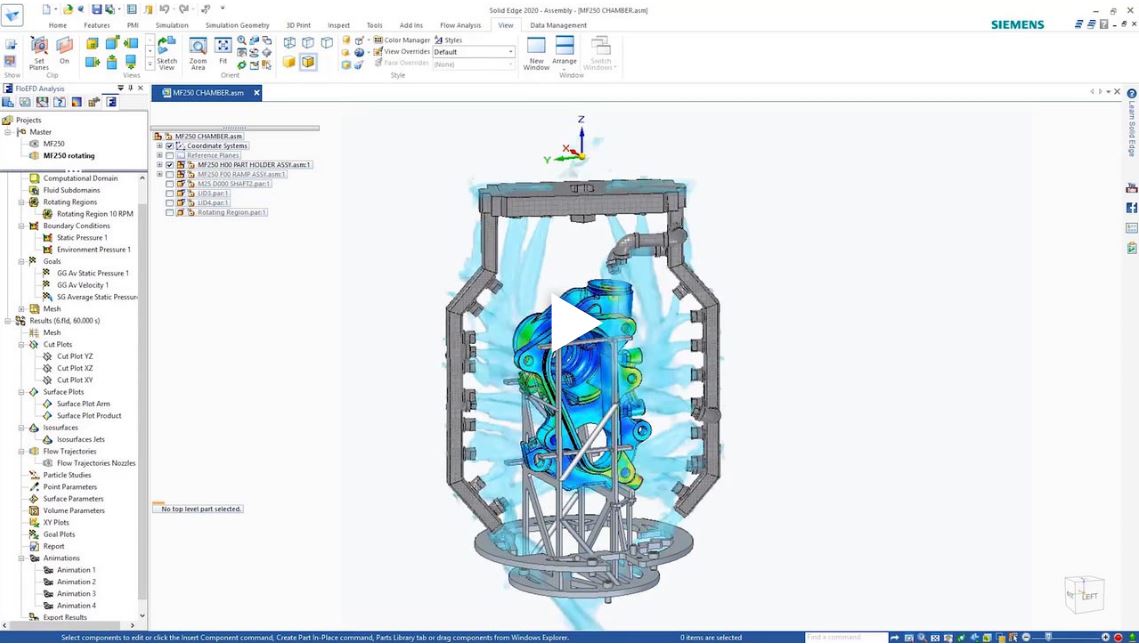Open the Solid Edge application button
The image size is (1139, 644).
pyautogui.click(x=12, y=14)
